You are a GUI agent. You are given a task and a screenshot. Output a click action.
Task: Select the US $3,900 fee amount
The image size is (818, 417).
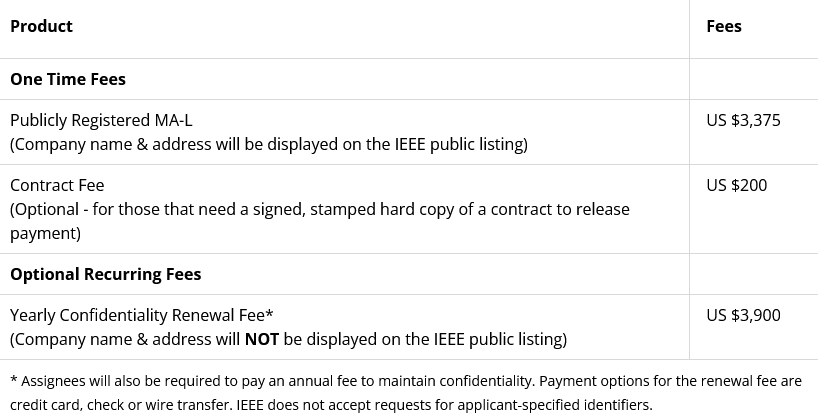pos(743,315)
